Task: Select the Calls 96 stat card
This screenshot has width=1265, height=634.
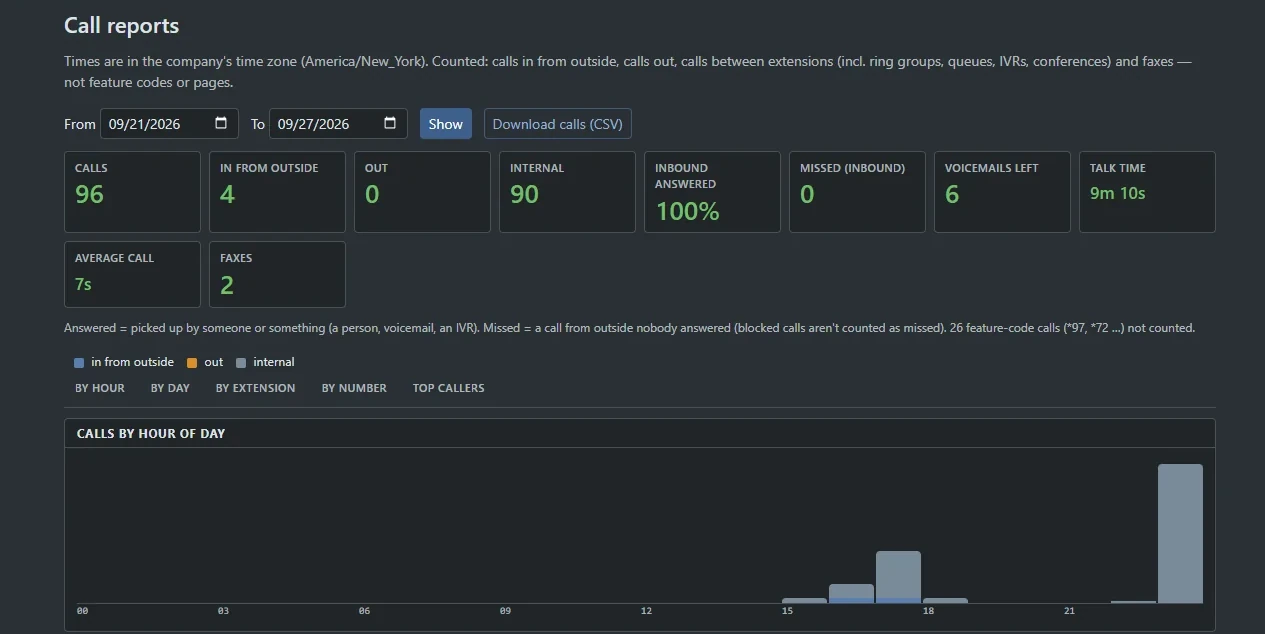Action: (x=132, y=192)
